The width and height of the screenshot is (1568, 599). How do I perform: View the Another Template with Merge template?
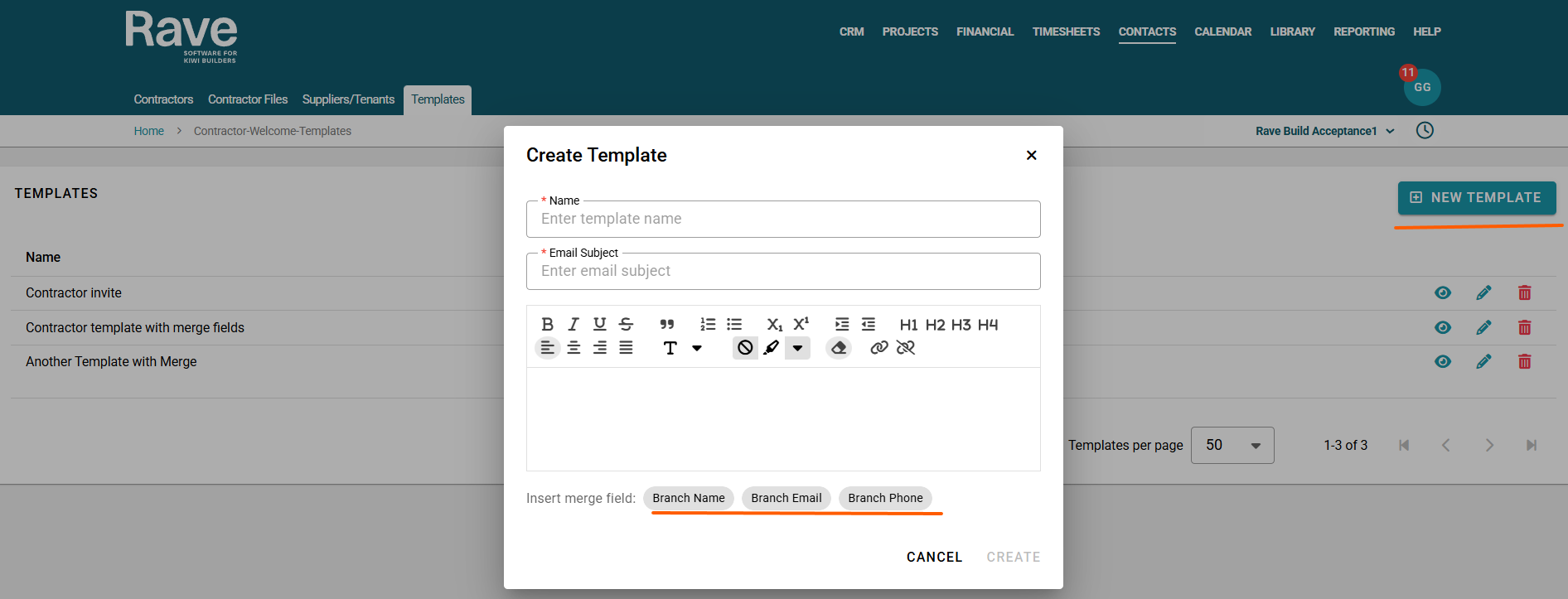point(1443,361)
